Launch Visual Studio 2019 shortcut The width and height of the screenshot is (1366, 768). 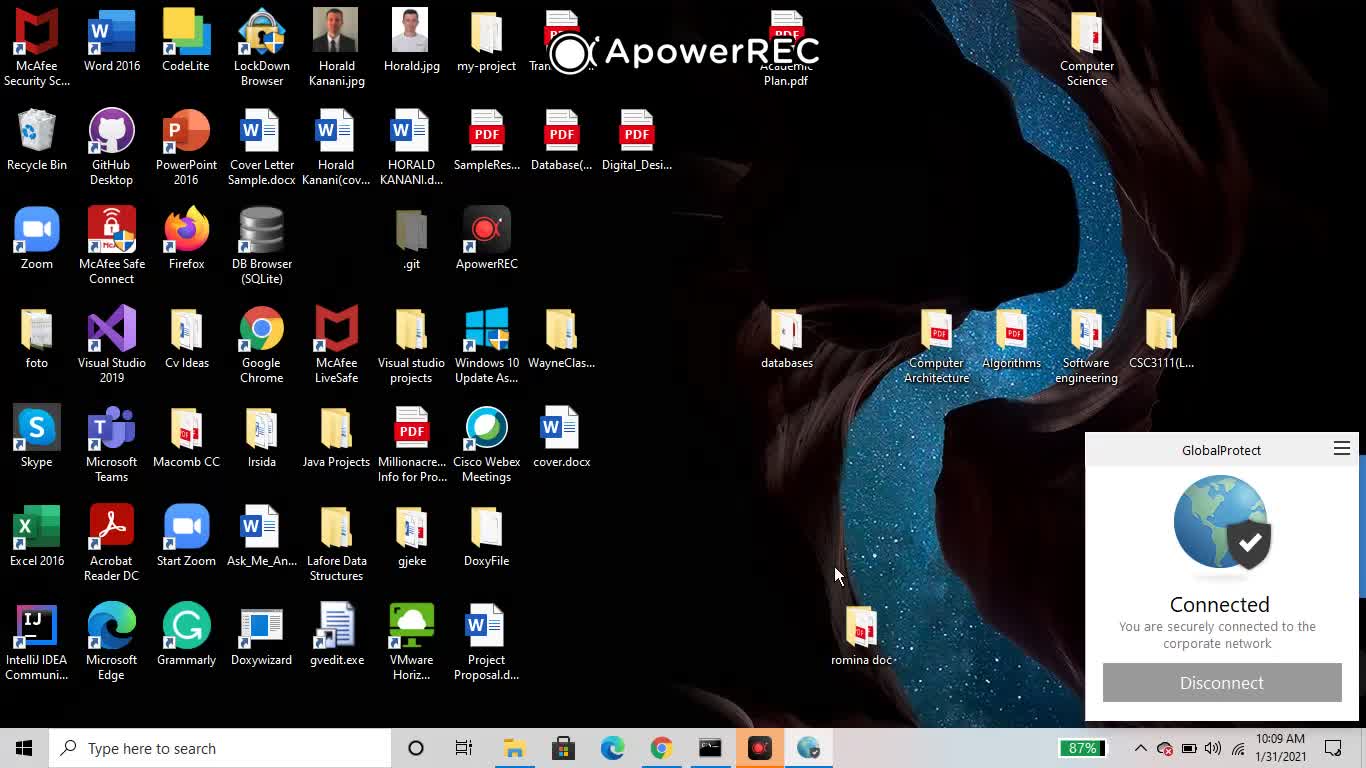click(112, 344)
